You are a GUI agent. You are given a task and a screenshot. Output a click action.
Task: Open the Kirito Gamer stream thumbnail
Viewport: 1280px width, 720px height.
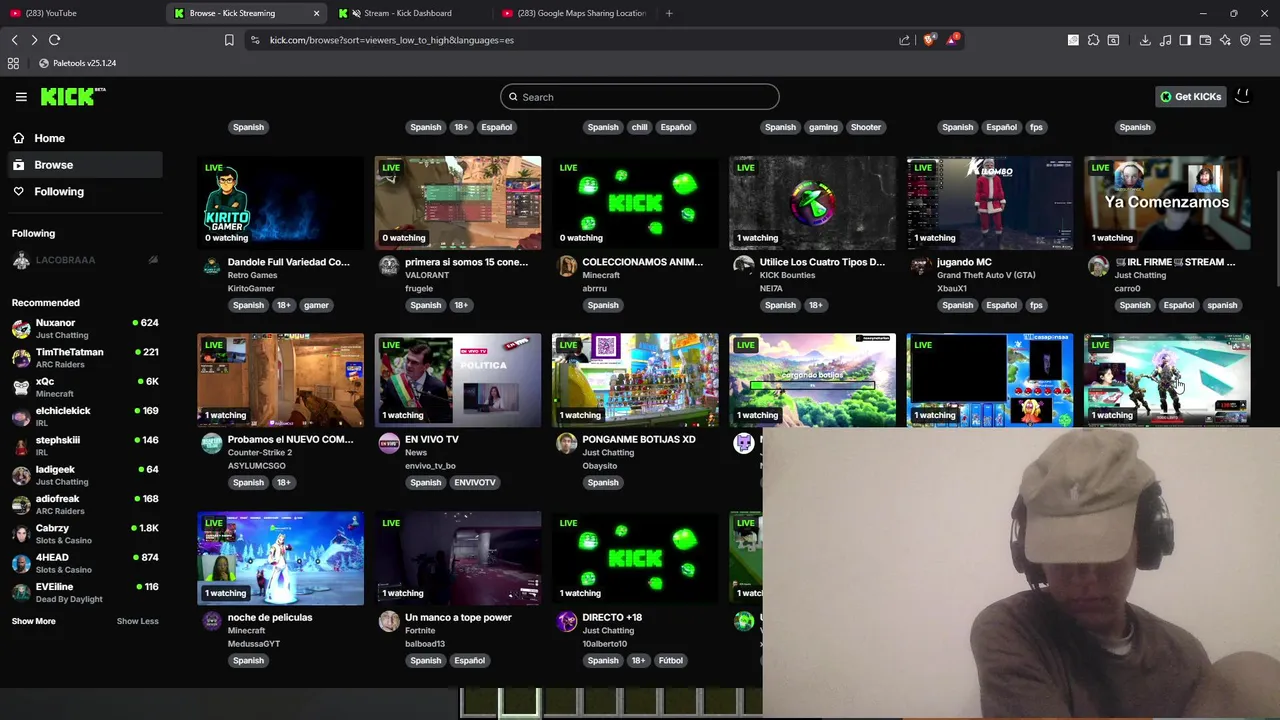coord(281,203)
